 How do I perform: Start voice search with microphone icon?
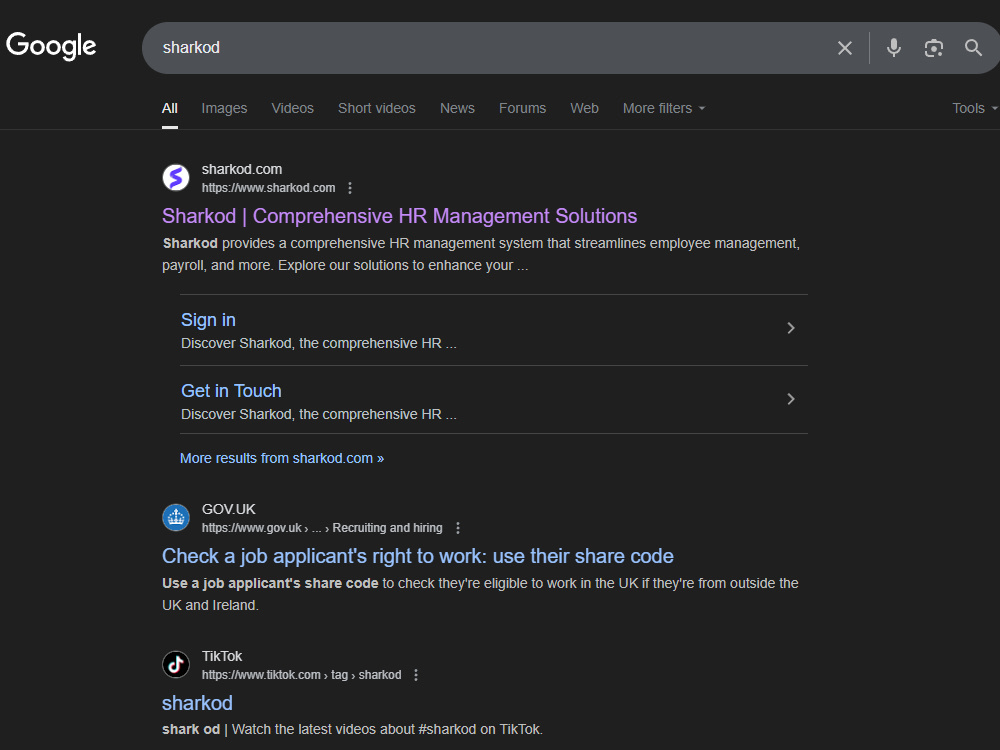(893, 48)
